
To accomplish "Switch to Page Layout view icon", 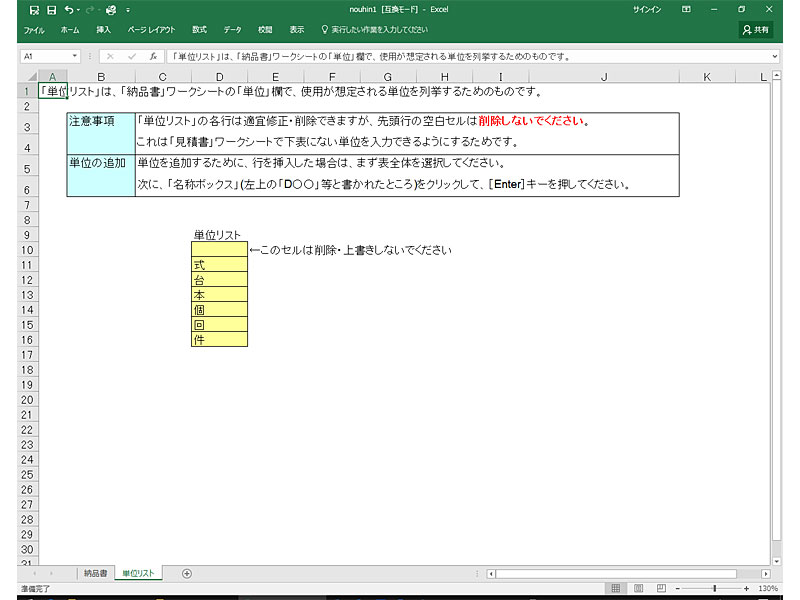I will (x=638, y=588).
